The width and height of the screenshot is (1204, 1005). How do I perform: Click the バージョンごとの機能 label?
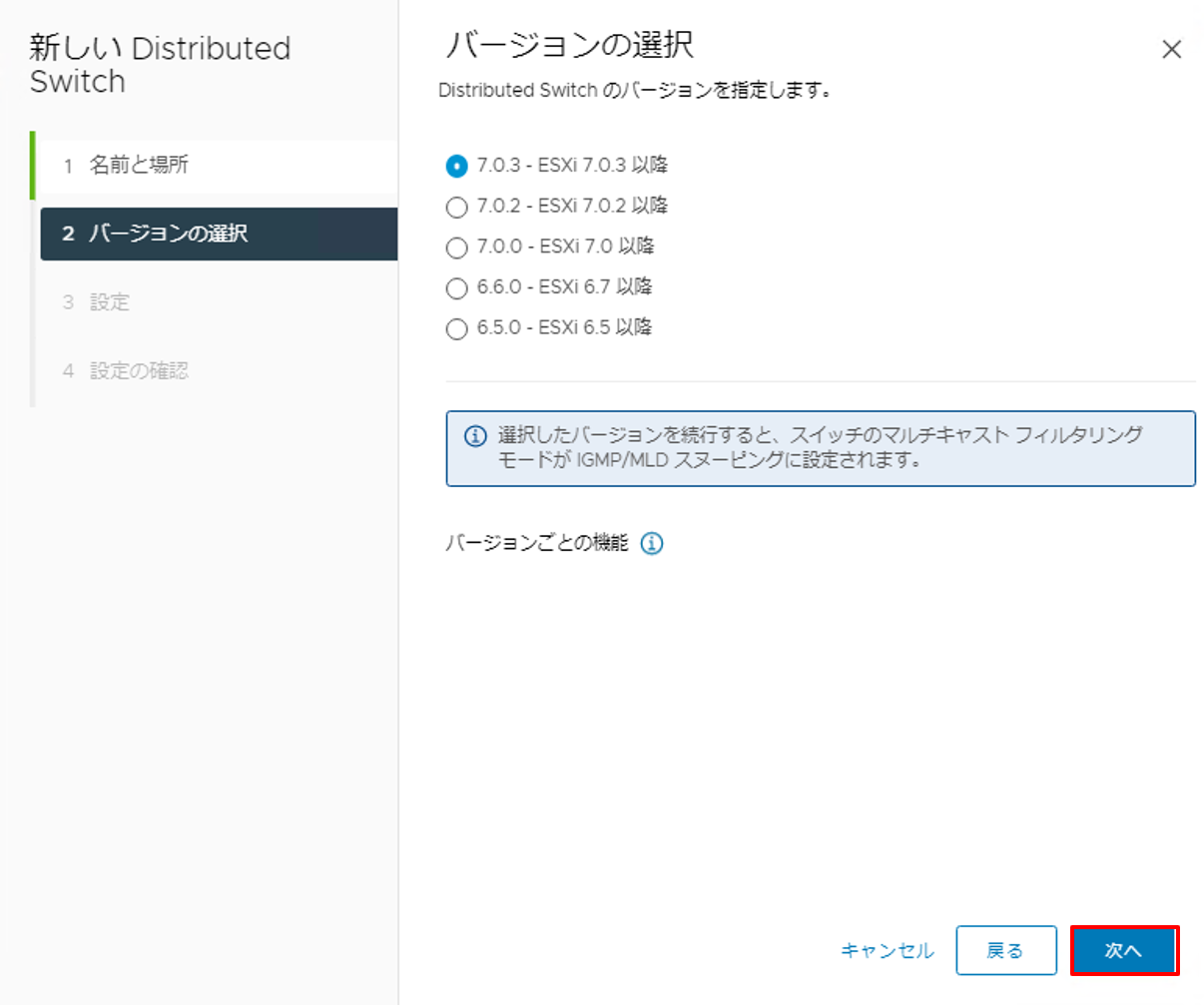coord(536,544)
